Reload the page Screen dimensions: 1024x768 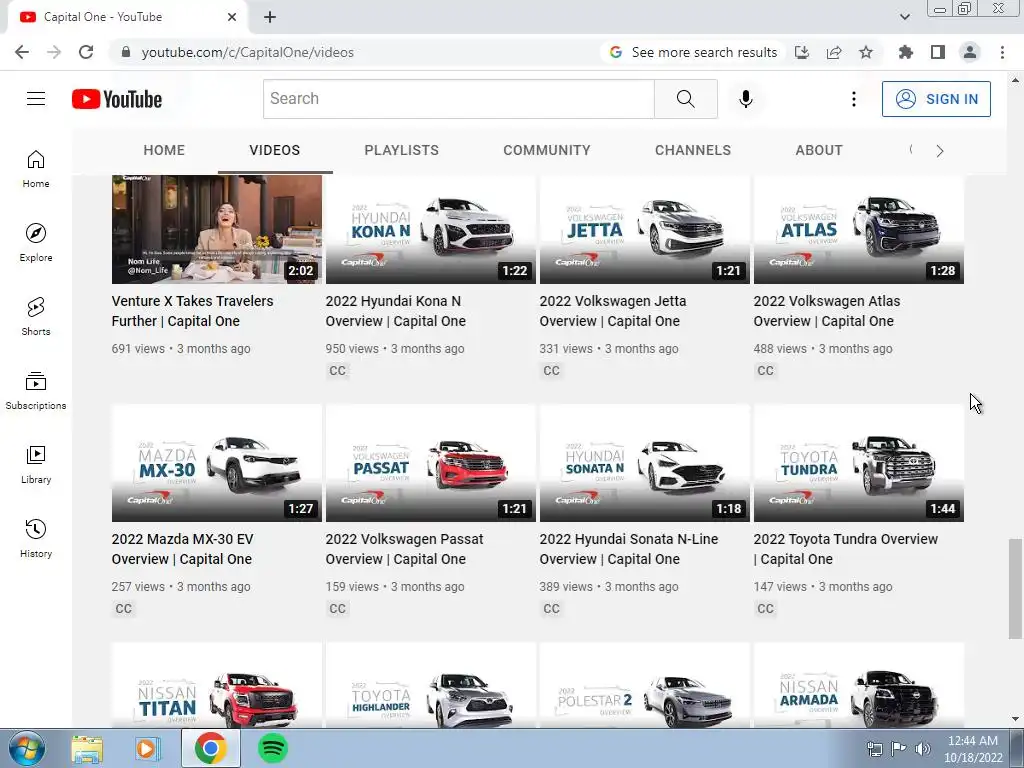tap(86, 52)
